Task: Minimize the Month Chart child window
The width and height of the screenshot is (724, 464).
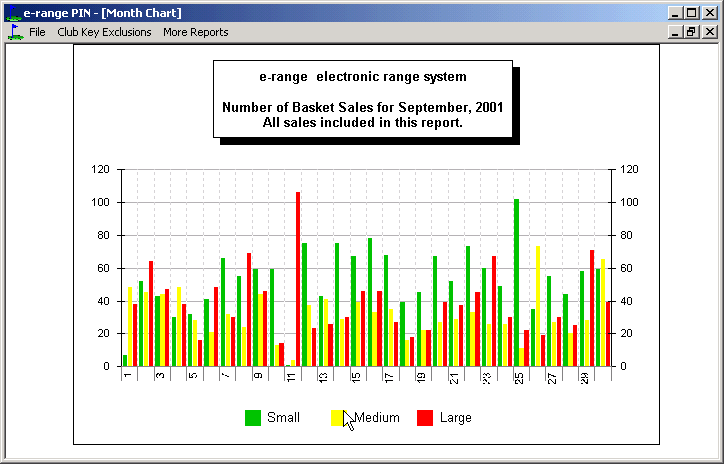Action: coord(676,32)
